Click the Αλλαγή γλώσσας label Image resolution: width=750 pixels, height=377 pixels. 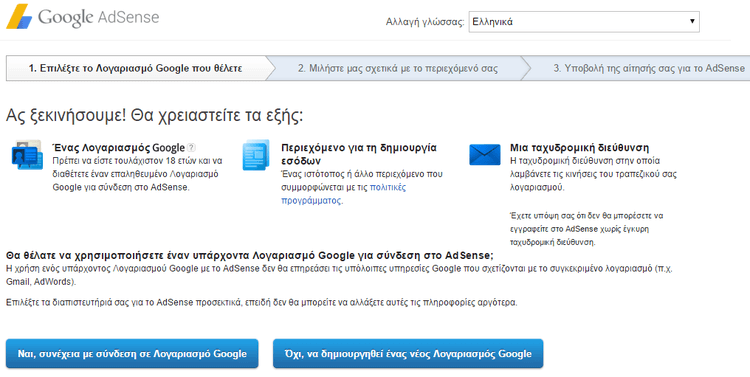pos(425,22)
